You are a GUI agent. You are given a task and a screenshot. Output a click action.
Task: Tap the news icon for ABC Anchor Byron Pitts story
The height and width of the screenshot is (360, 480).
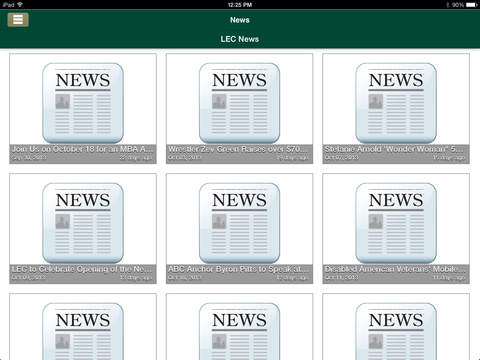point(239,223)
